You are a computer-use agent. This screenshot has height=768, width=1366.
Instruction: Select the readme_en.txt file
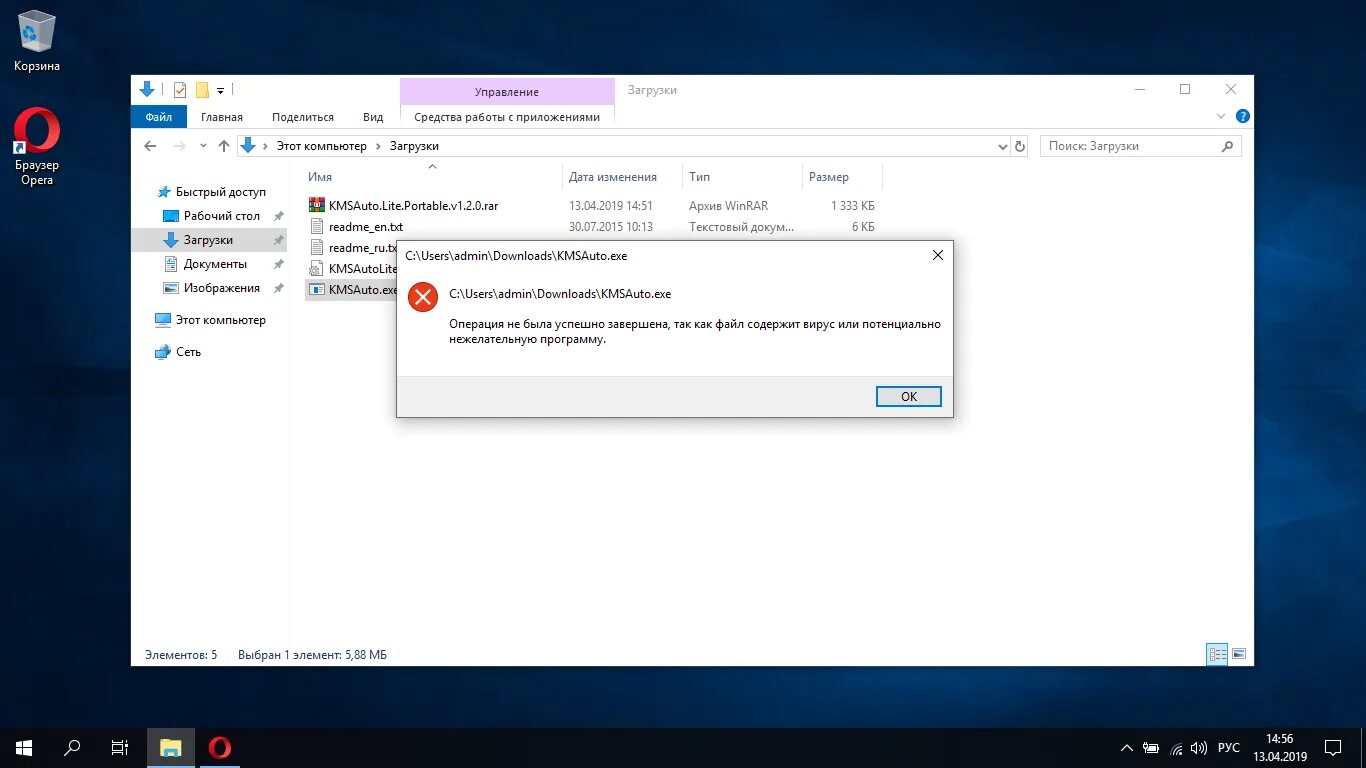coord(365,227)
